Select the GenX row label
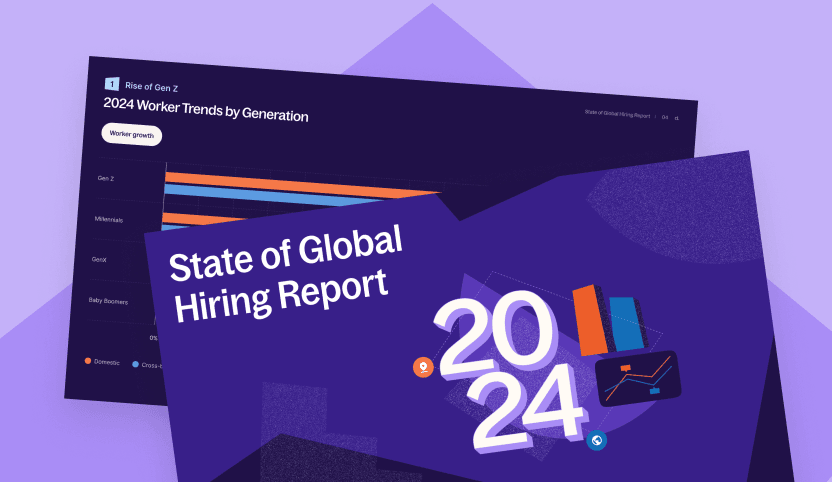The width and height of the screenshot is (832, 482). point(99,259)
